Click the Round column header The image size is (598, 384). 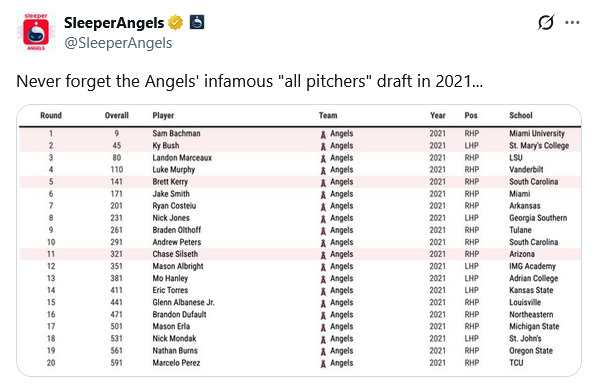point(51,116)
